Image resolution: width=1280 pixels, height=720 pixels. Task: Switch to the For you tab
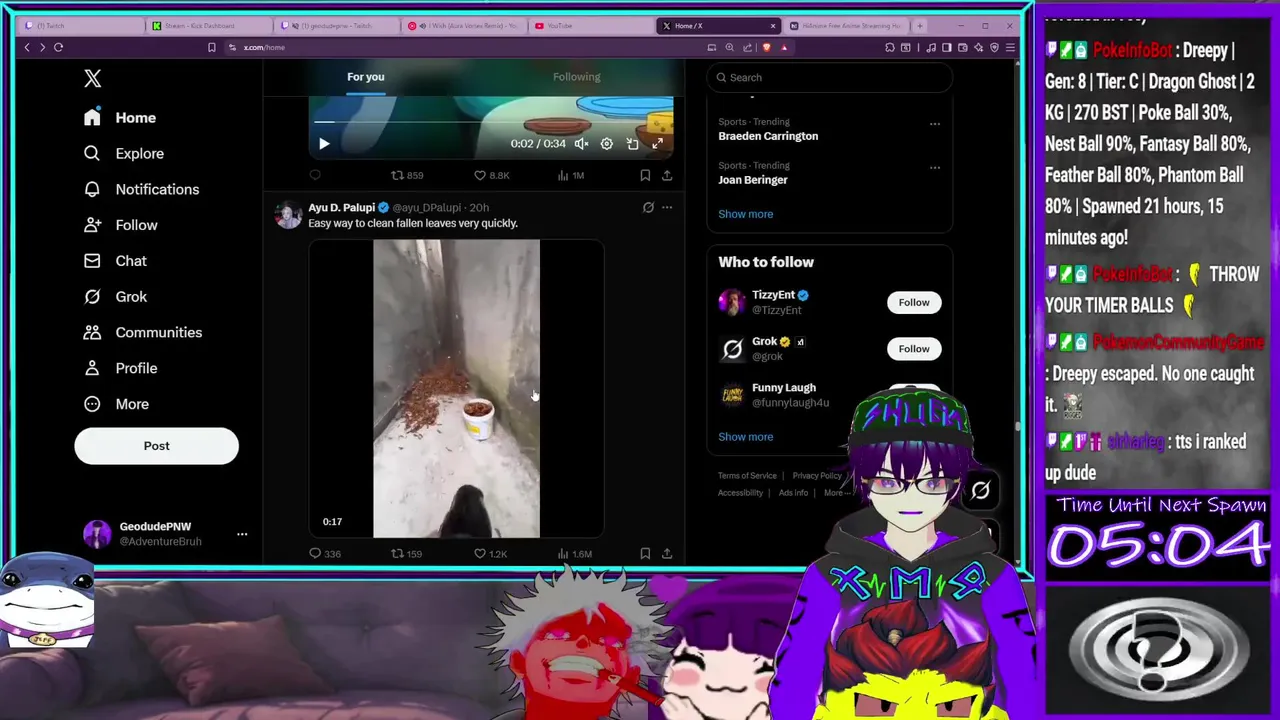coord(365,77)
